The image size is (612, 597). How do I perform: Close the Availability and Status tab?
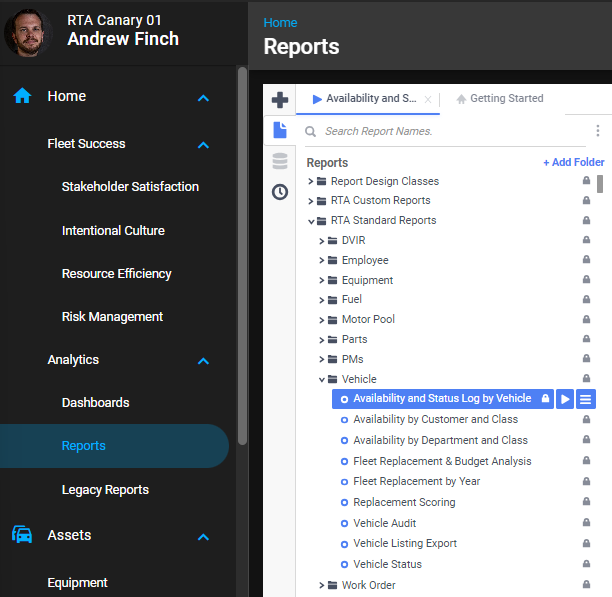click(428, 100)
